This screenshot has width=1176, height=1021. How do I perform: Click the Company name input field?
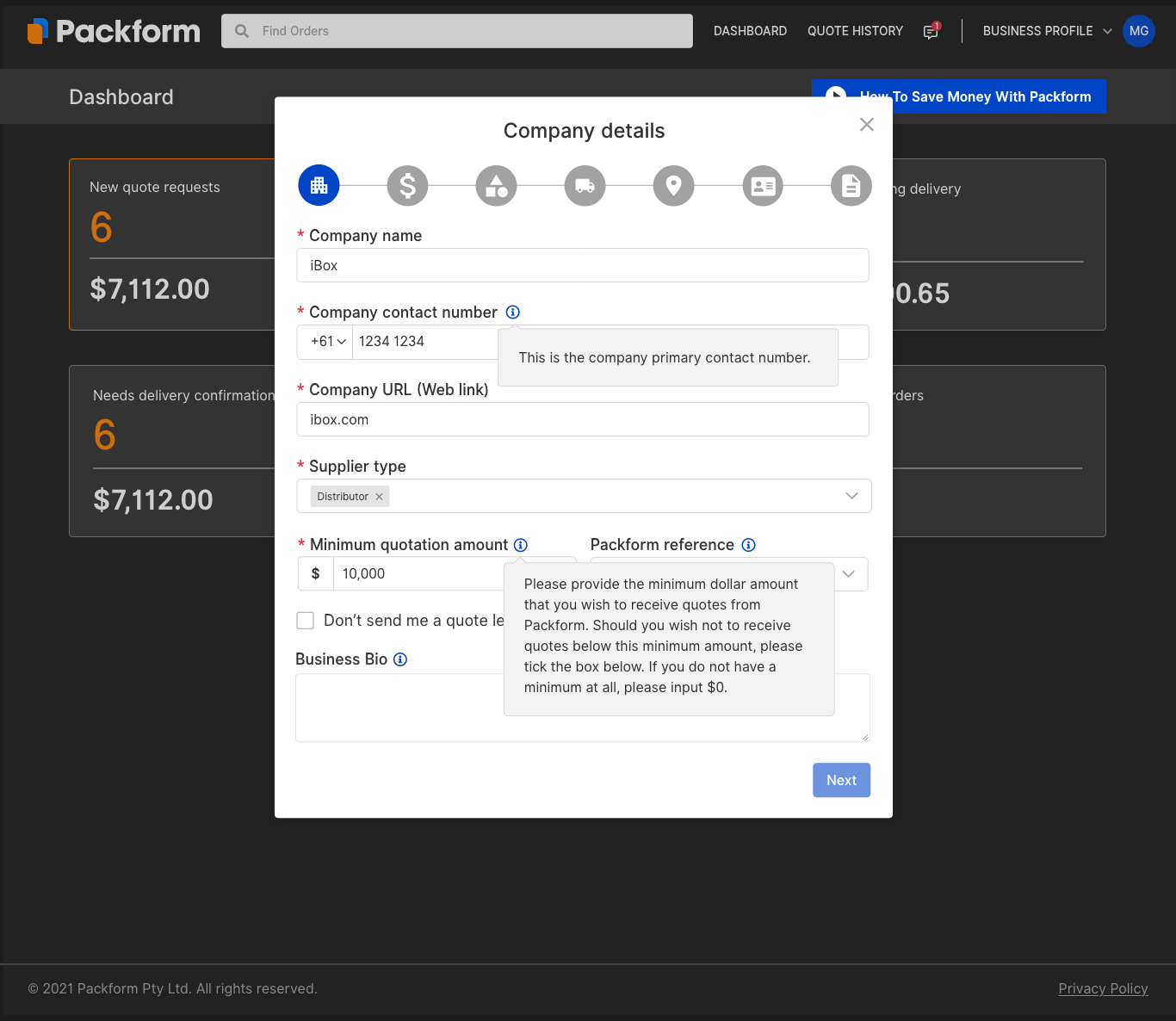(x=583, y=265)
